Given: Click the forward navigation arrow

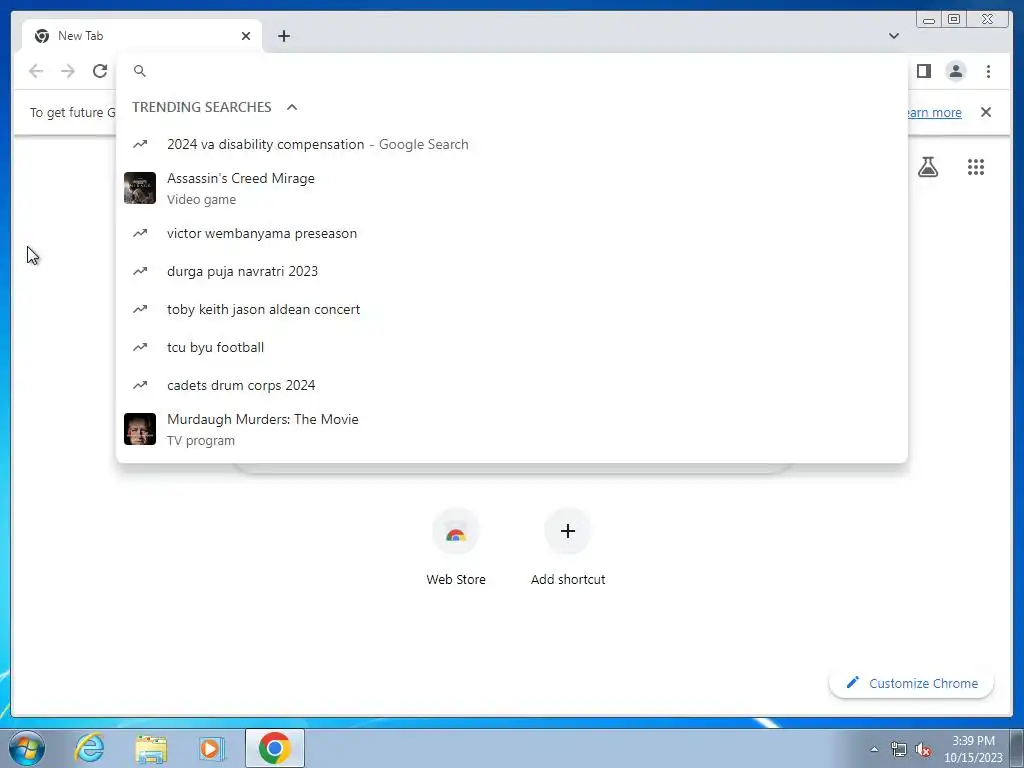Looking at the screenshot, I should [x=68, y=71].
